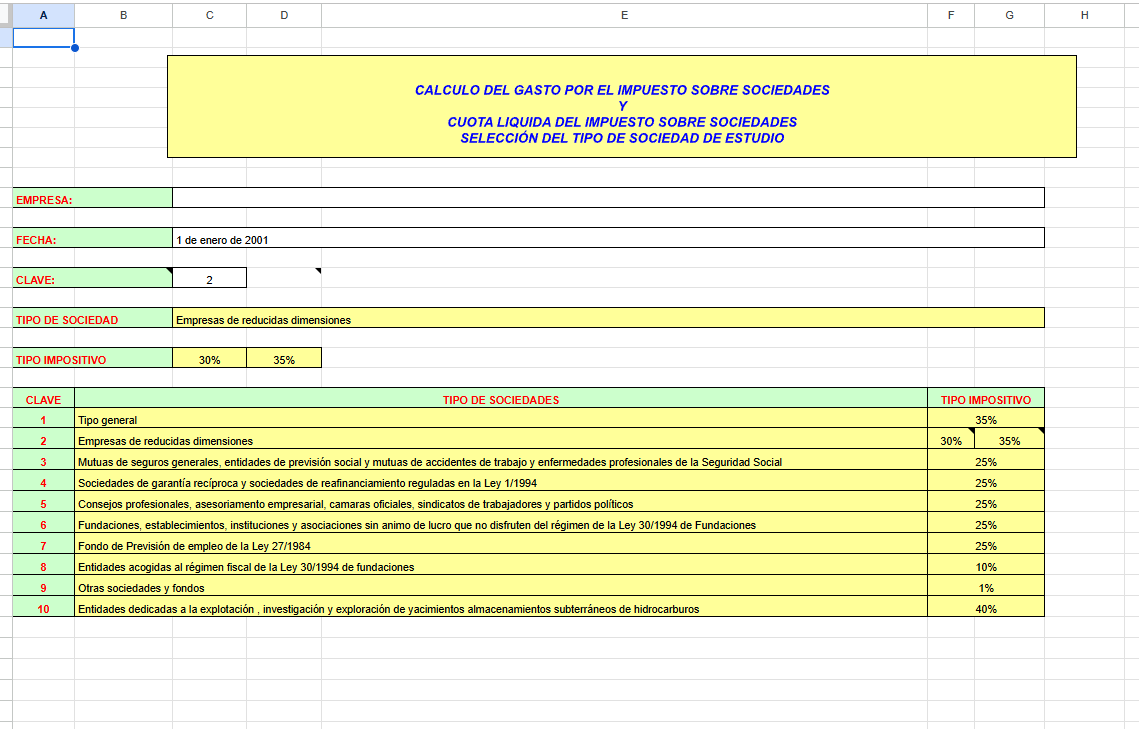This screenshot has height=729, width=1139.
Task: Click the select-all corner box
Action: 6,15
